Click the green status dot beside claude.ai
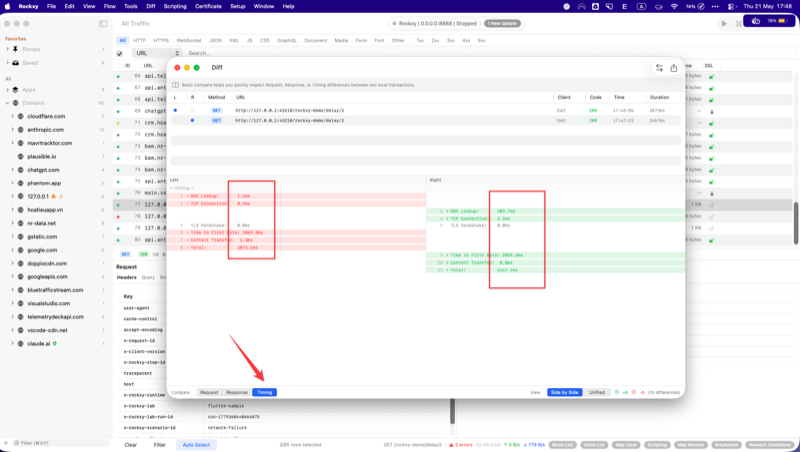This screenshot has width=800, height=452. pos(55,343)
